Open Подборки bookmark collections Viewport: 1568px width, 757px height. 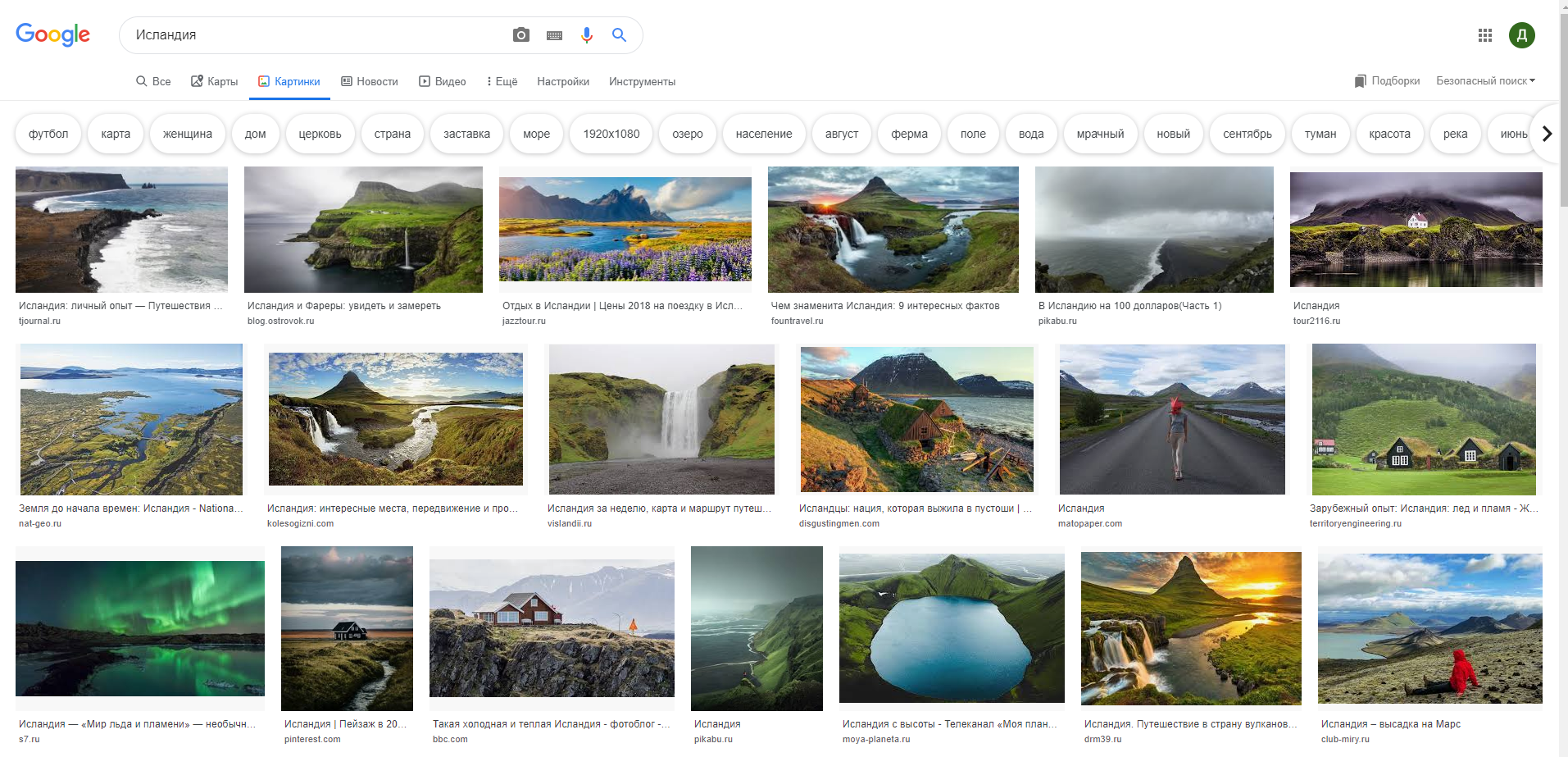(x=1387, y=80)
